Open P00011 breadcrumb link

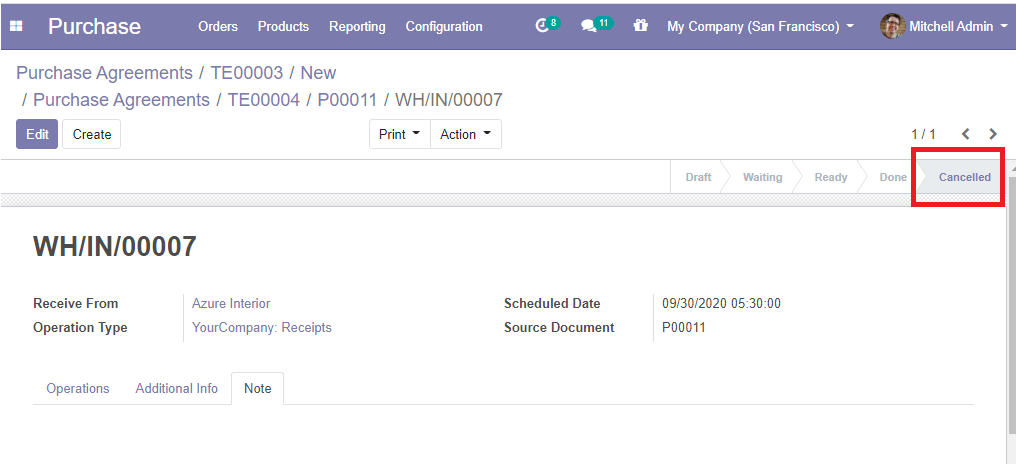coord(347,100)
